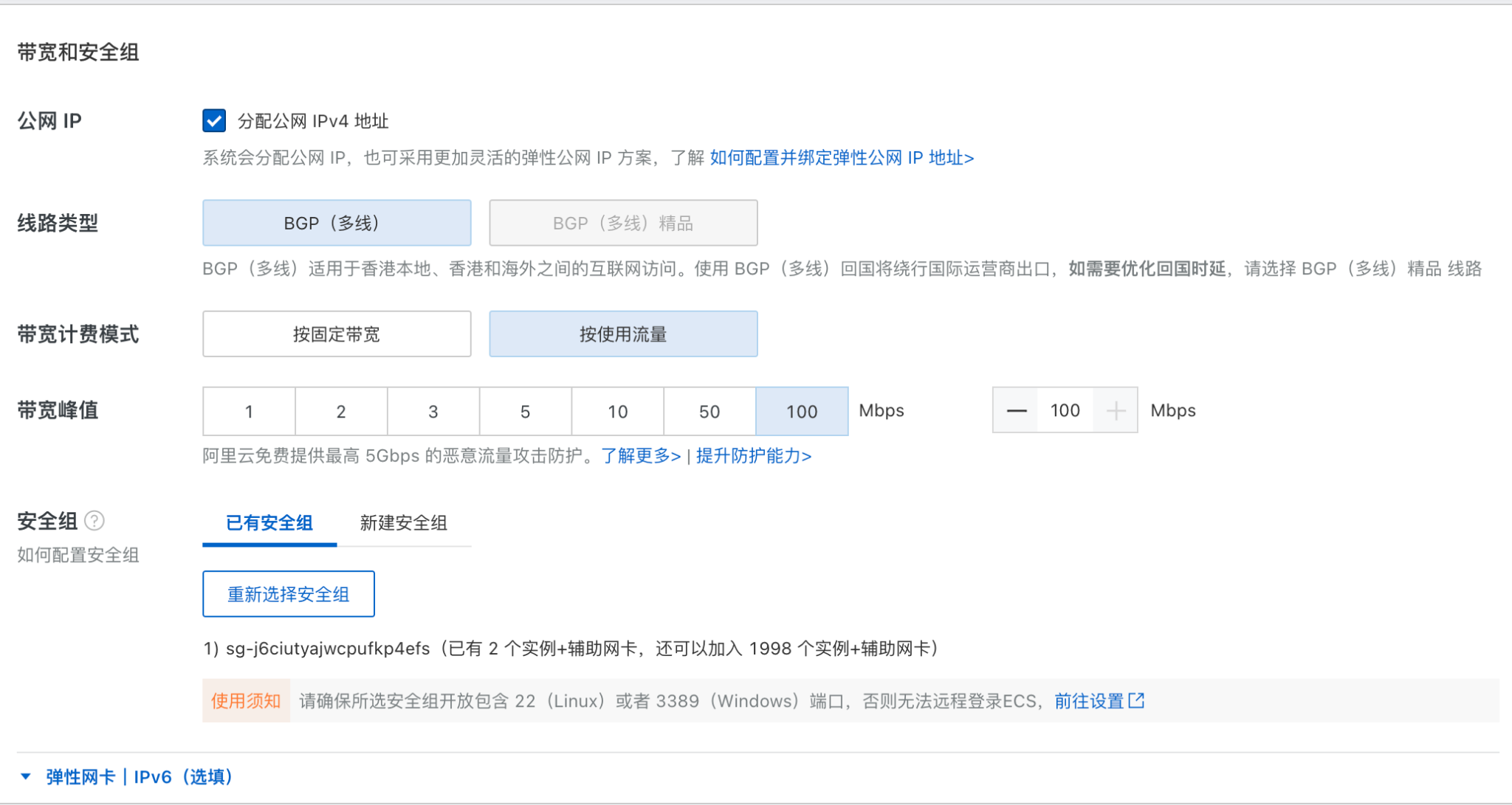Image resolution: width=1512 pixels, height=805 pixels.
Task: Click 弹性网卡 | IPv6（选填）heading
Action: click(x=140, y=777)
